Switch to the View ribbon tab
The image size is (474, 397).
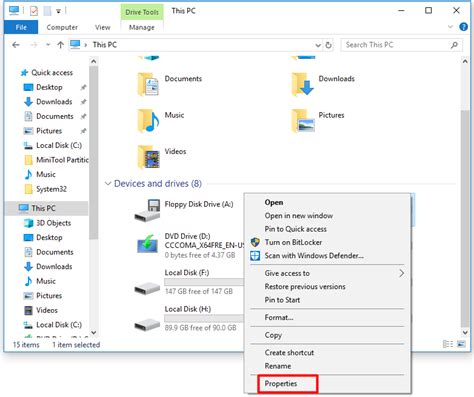102,27
